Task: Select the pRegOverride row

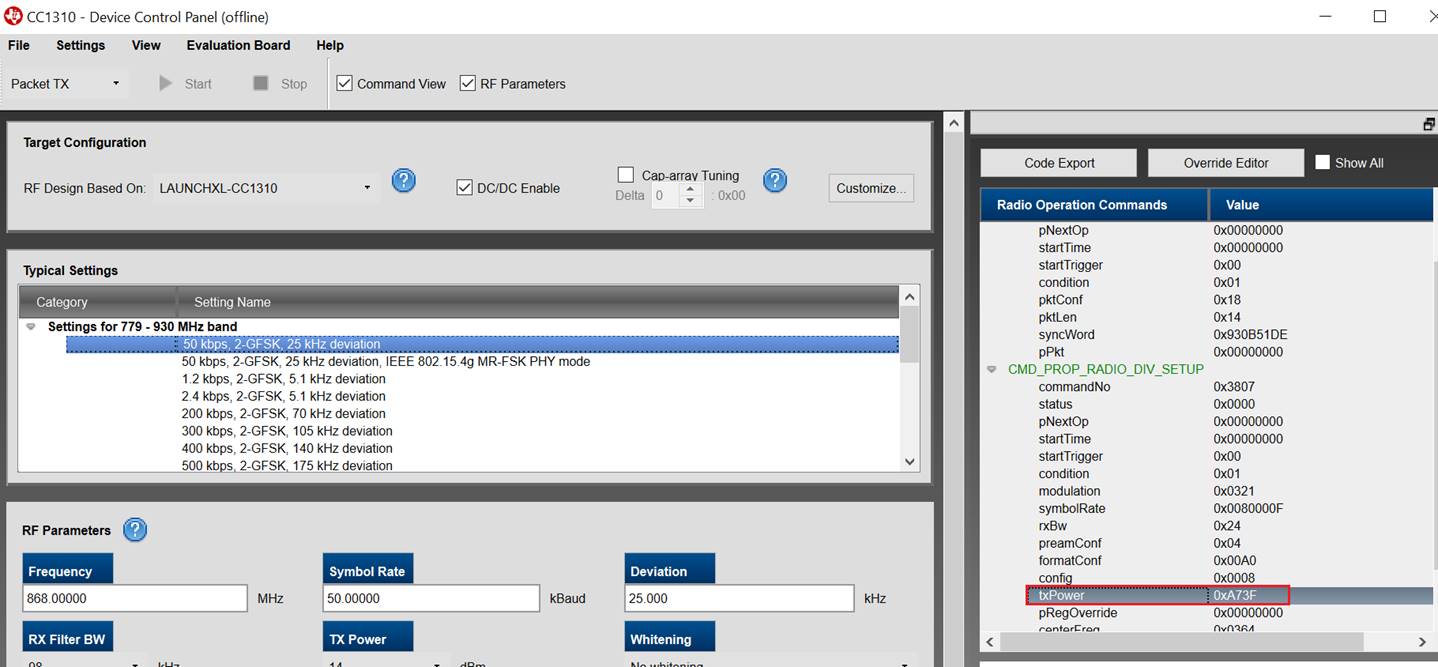Action: 1207,612
